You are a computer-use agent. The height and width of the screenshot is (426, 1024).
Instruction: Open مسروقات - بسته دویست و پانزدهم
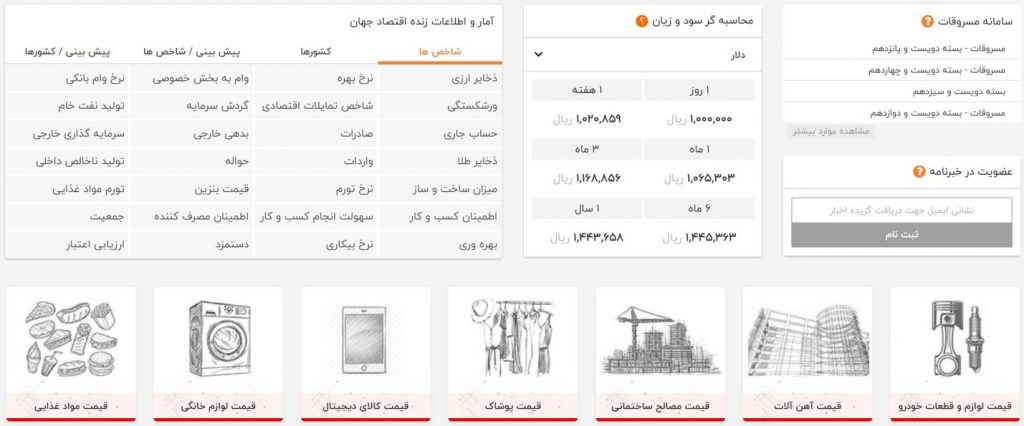938,49
